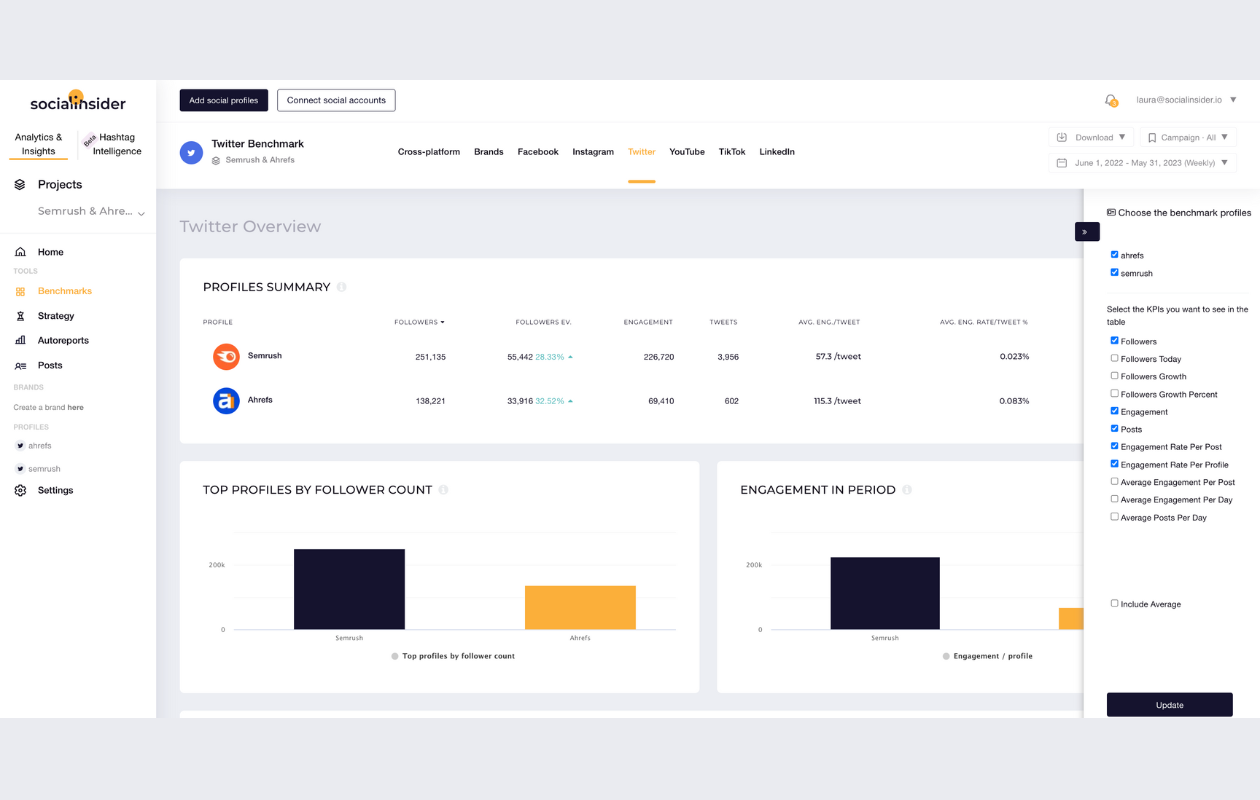Screen dimensions: 1260x800
Task: Switch to the Brands tab
Action: pos(489,152)
